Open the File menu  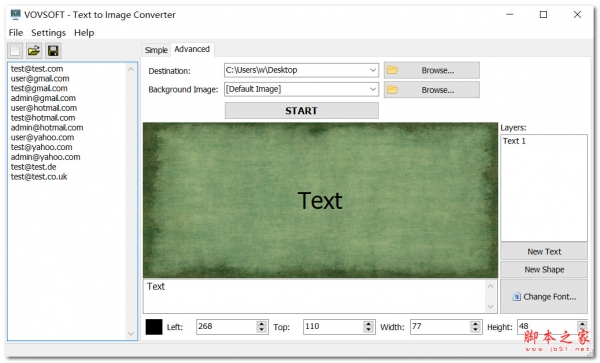tap(16, 33)
